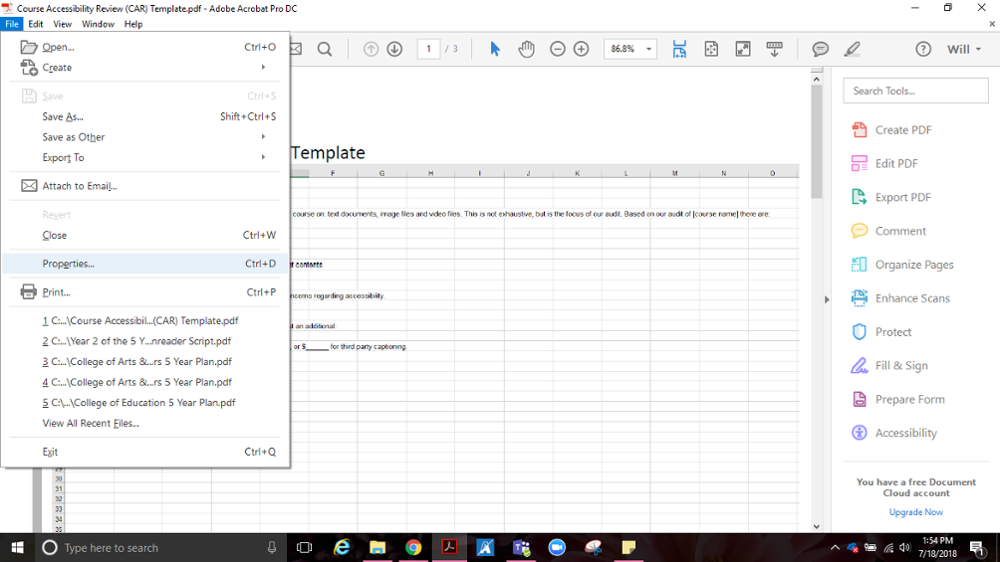
Task: Select the arrow Selection tool
Action: (495, 49)
